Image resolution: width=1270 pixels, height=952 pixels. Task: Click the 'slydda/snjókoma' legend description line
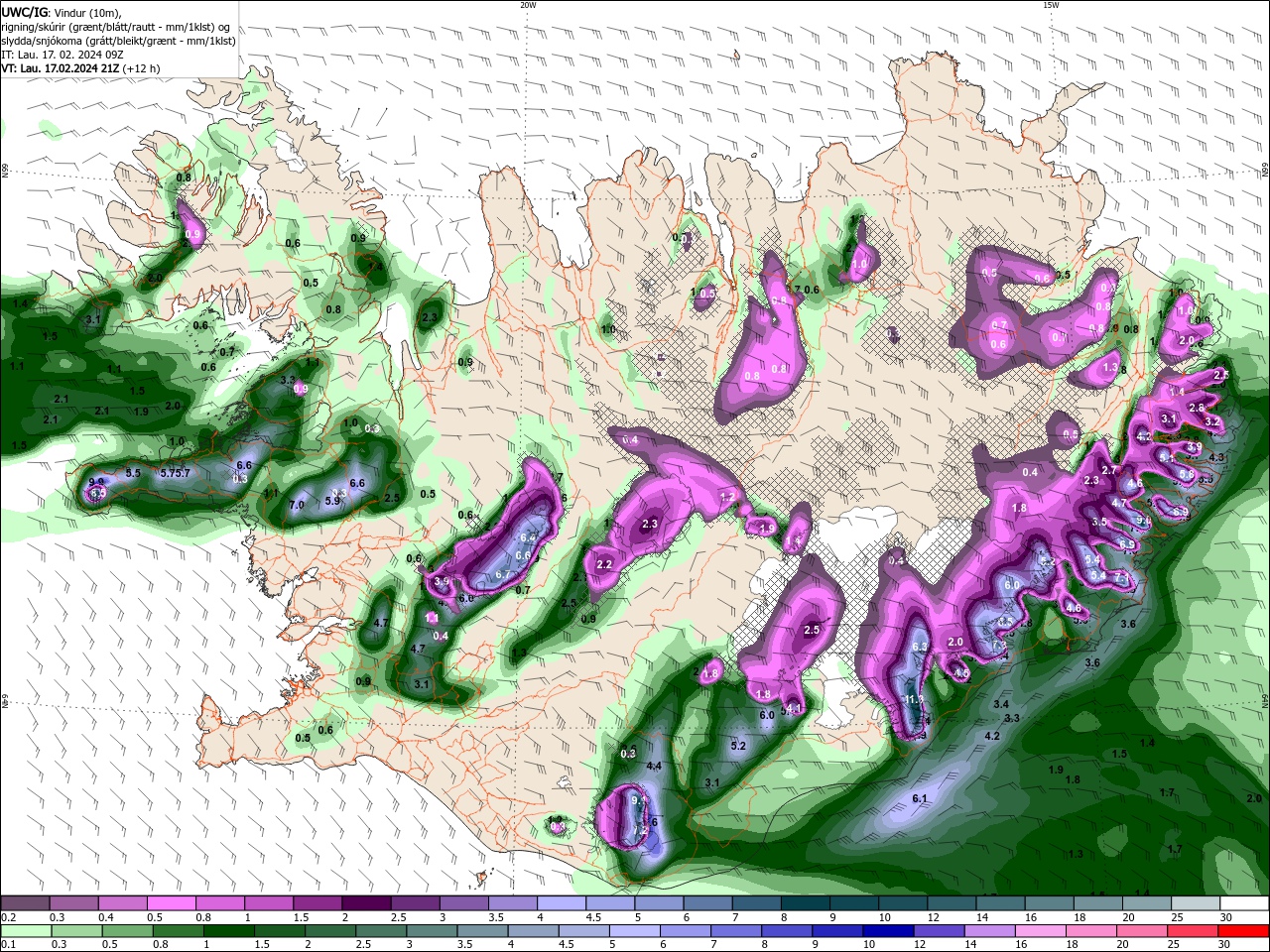(119, 41)
